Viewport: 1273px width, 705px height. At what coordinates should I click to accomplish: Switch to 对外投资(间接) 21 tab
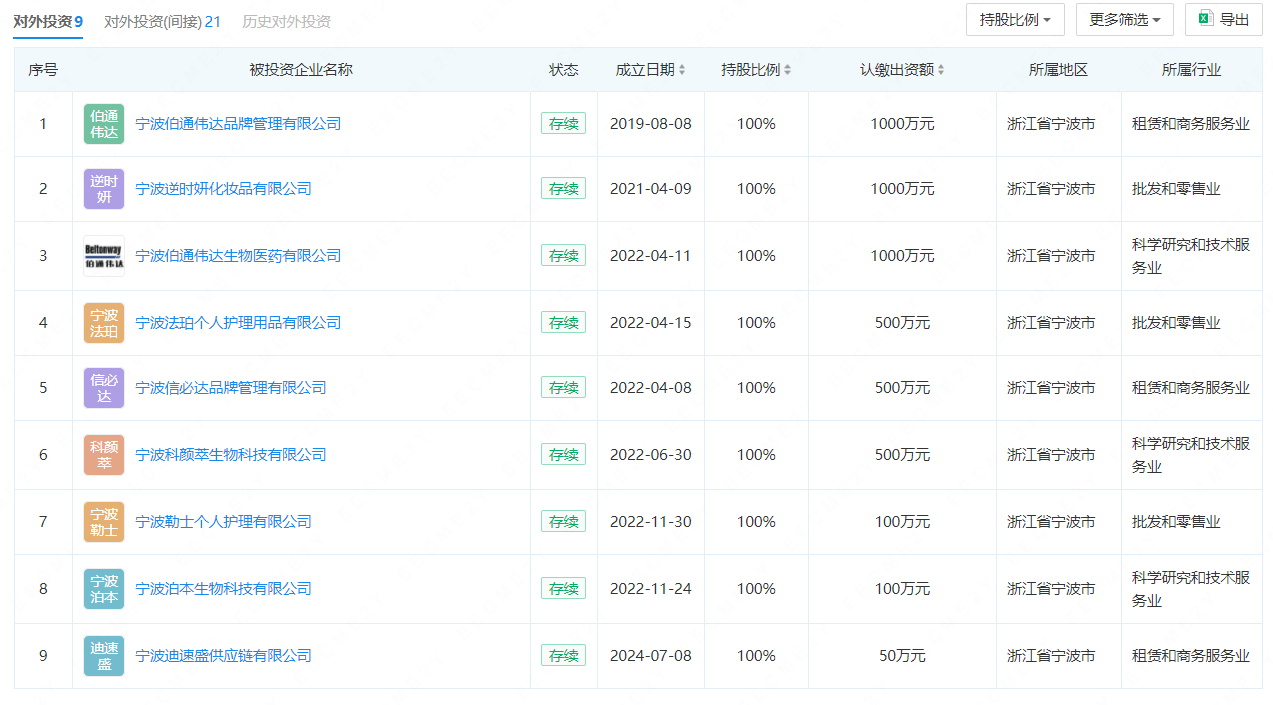162,21
